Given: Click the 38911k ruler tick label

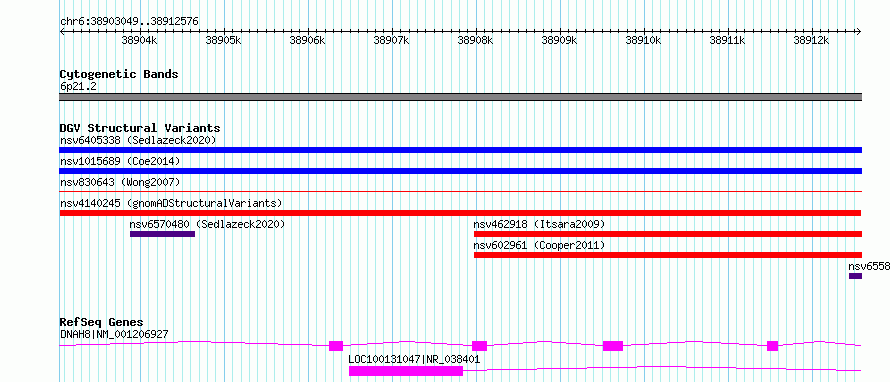Looking at the screenshot, I should [x=727, y=41].
